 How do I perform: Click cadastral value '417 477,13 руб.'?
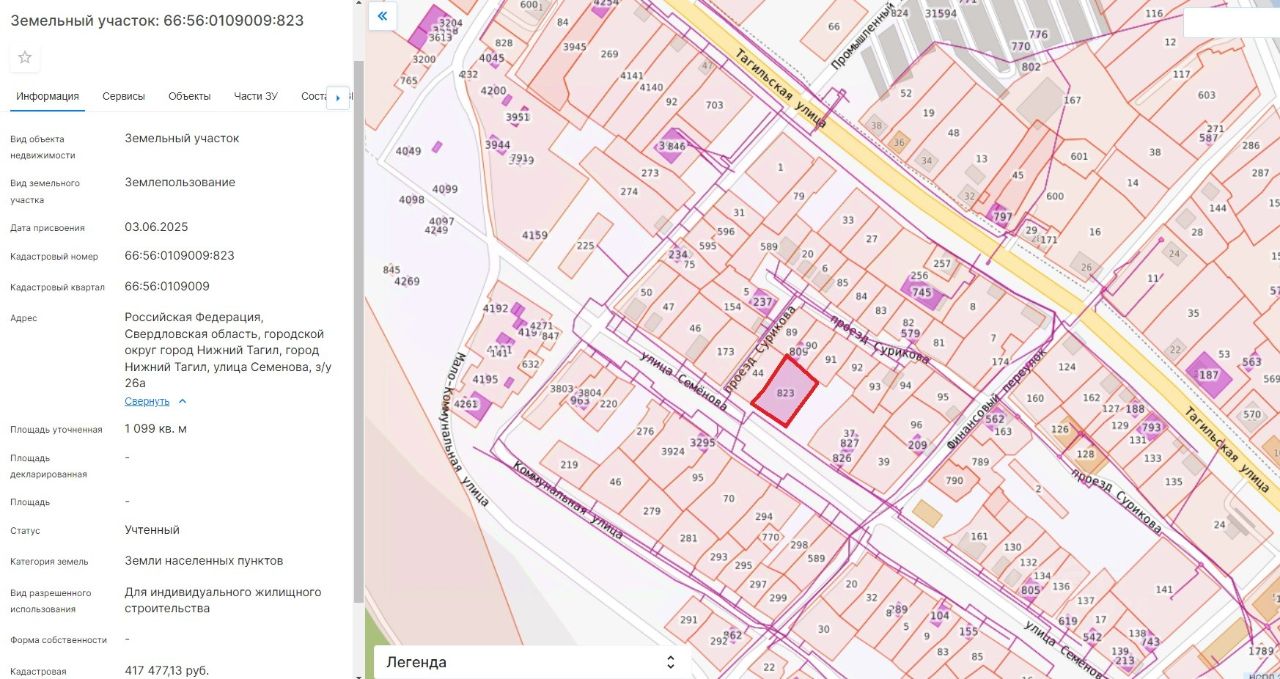(x=167, y=670)
